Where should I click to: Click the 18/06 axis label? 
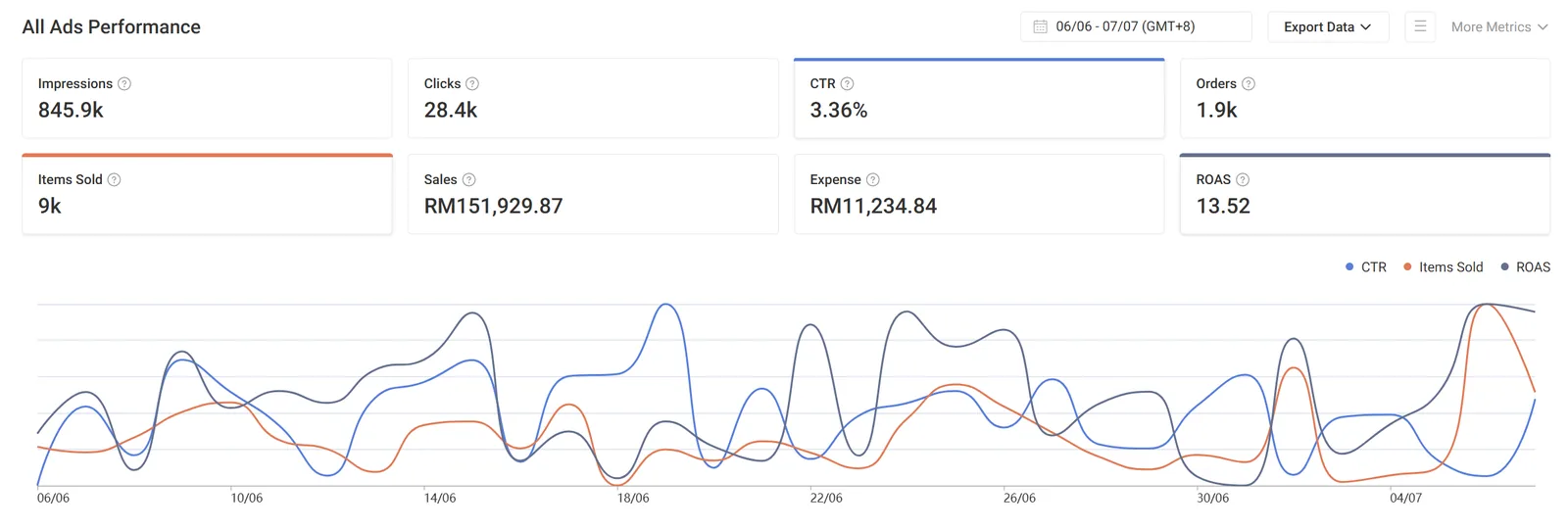pos(633,499)
